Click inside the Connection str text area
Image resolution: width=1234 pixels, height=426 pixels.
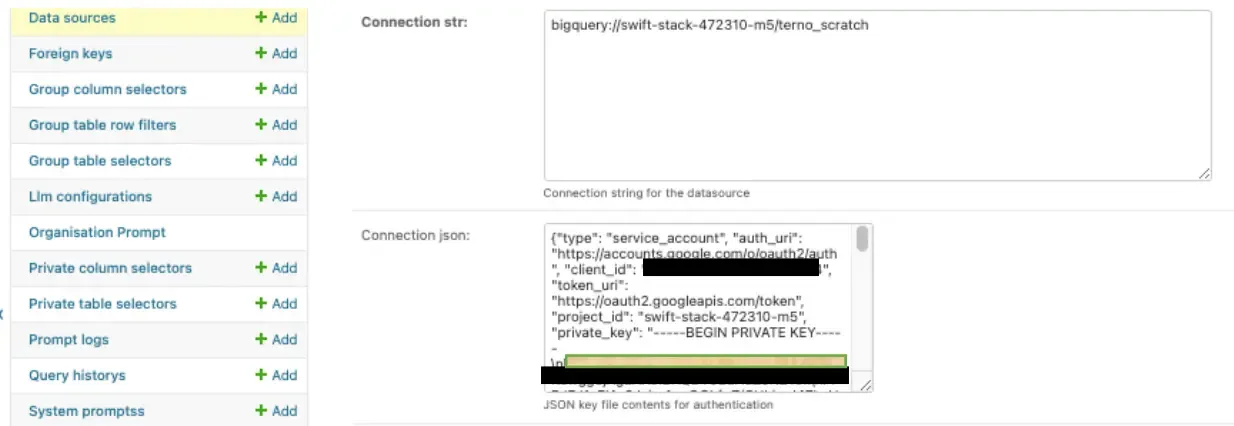[x=876, y=100]
